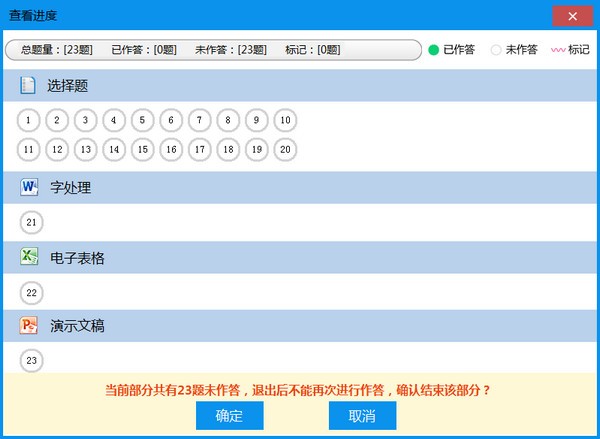
Task: Click the Word icon beside 字处理
Action: [29, 187]
